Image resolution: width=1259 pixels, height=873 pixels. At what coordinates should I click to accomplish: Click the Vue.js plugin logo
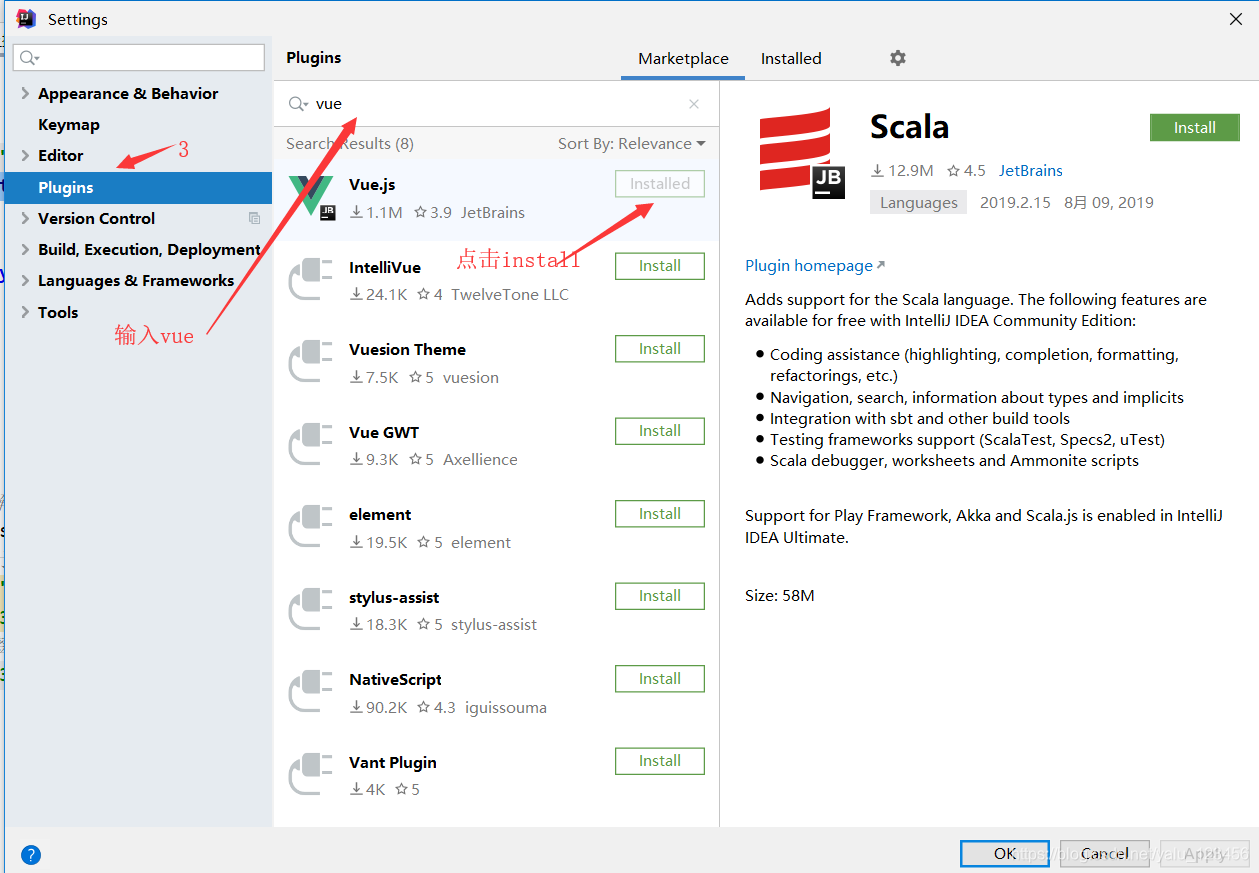312,198
